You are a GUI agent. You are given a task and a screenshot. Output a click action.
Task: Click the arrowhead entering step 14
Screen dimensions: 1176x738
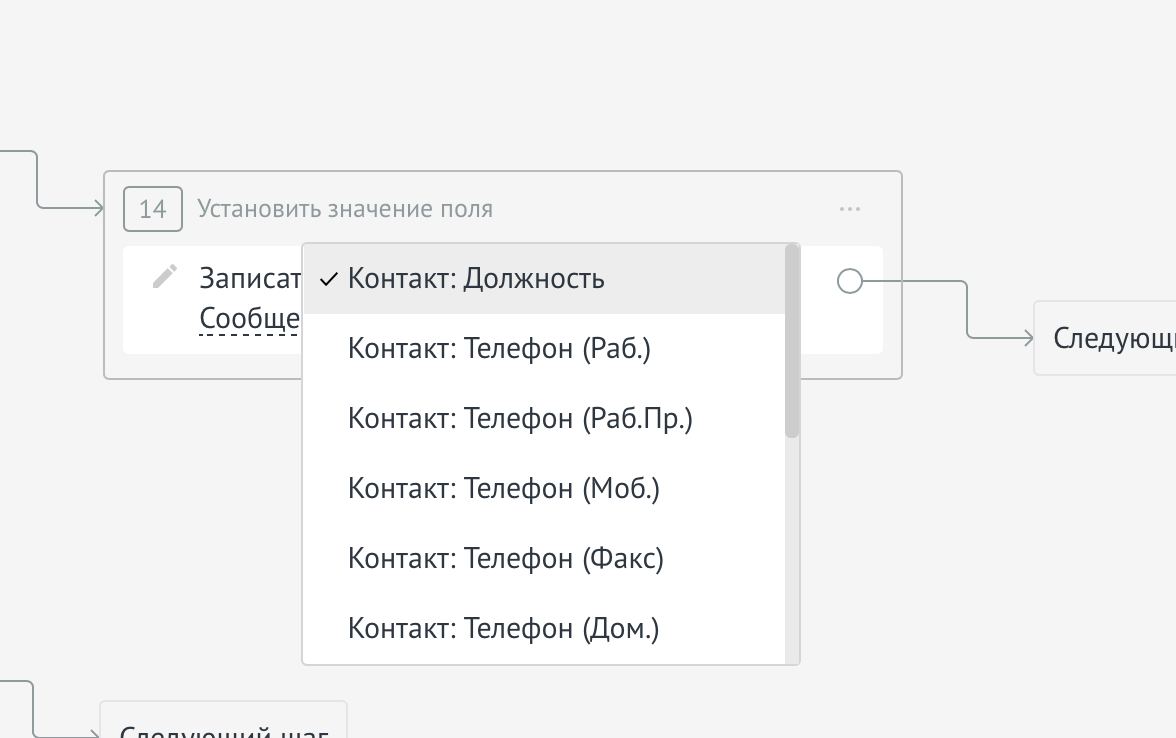(99, 208)
